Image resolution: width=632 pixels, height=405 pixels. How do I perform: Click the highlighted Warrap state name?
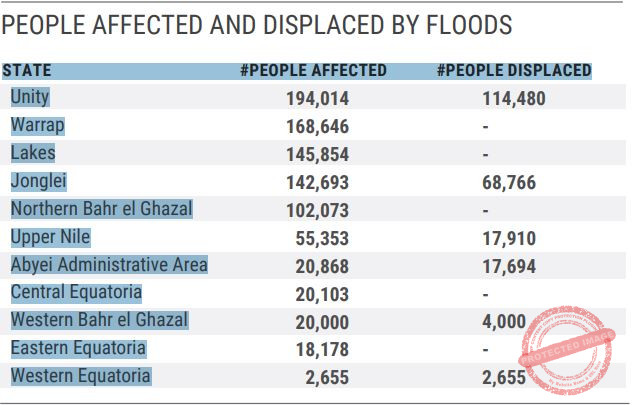pos(37,125)
